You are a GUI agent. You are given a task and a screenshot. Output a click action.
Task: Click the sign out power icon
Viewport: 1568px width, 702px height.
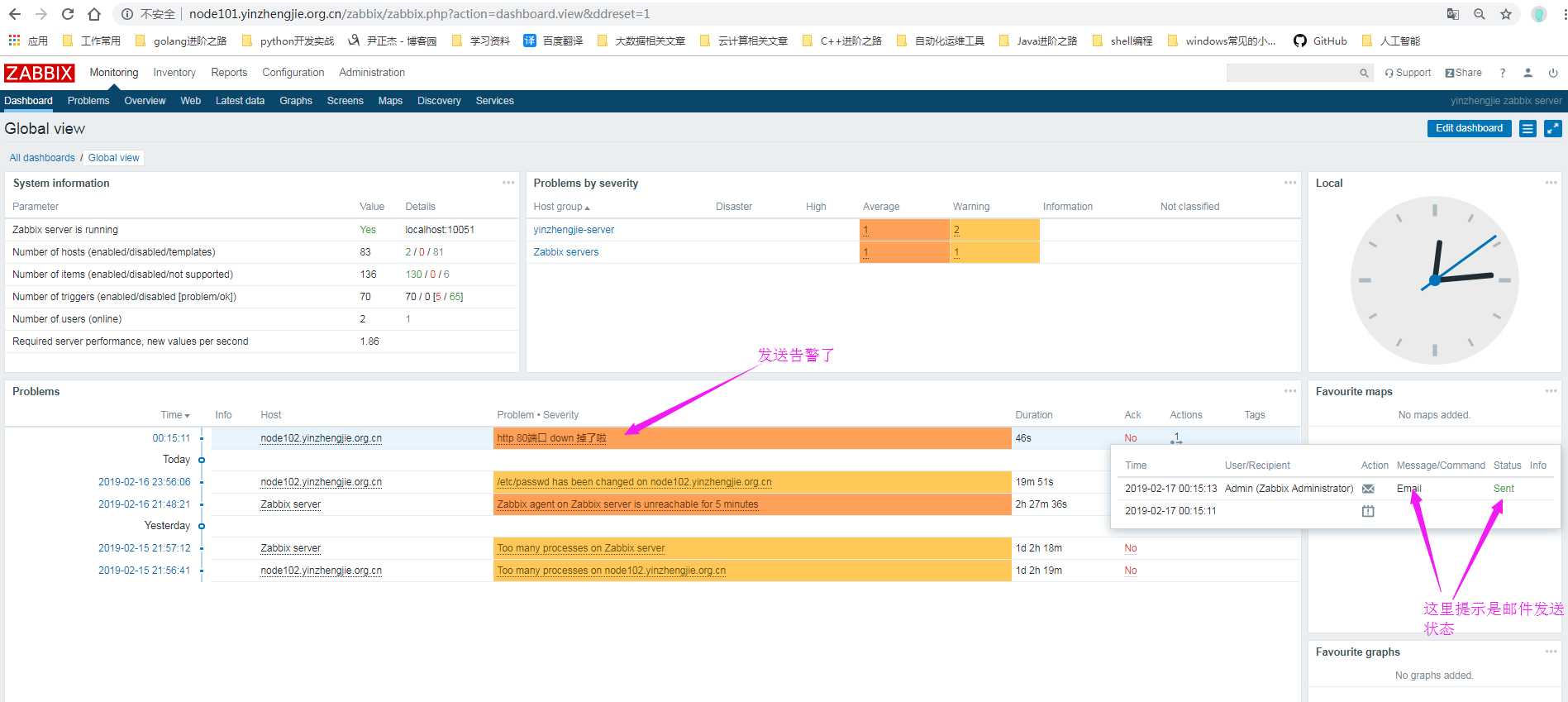coord(1553,73)
